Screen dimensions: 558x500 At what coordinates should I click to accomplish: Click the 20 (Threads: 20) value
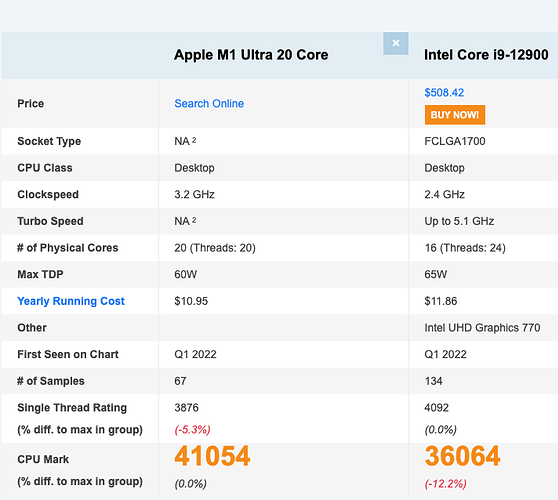215,248
